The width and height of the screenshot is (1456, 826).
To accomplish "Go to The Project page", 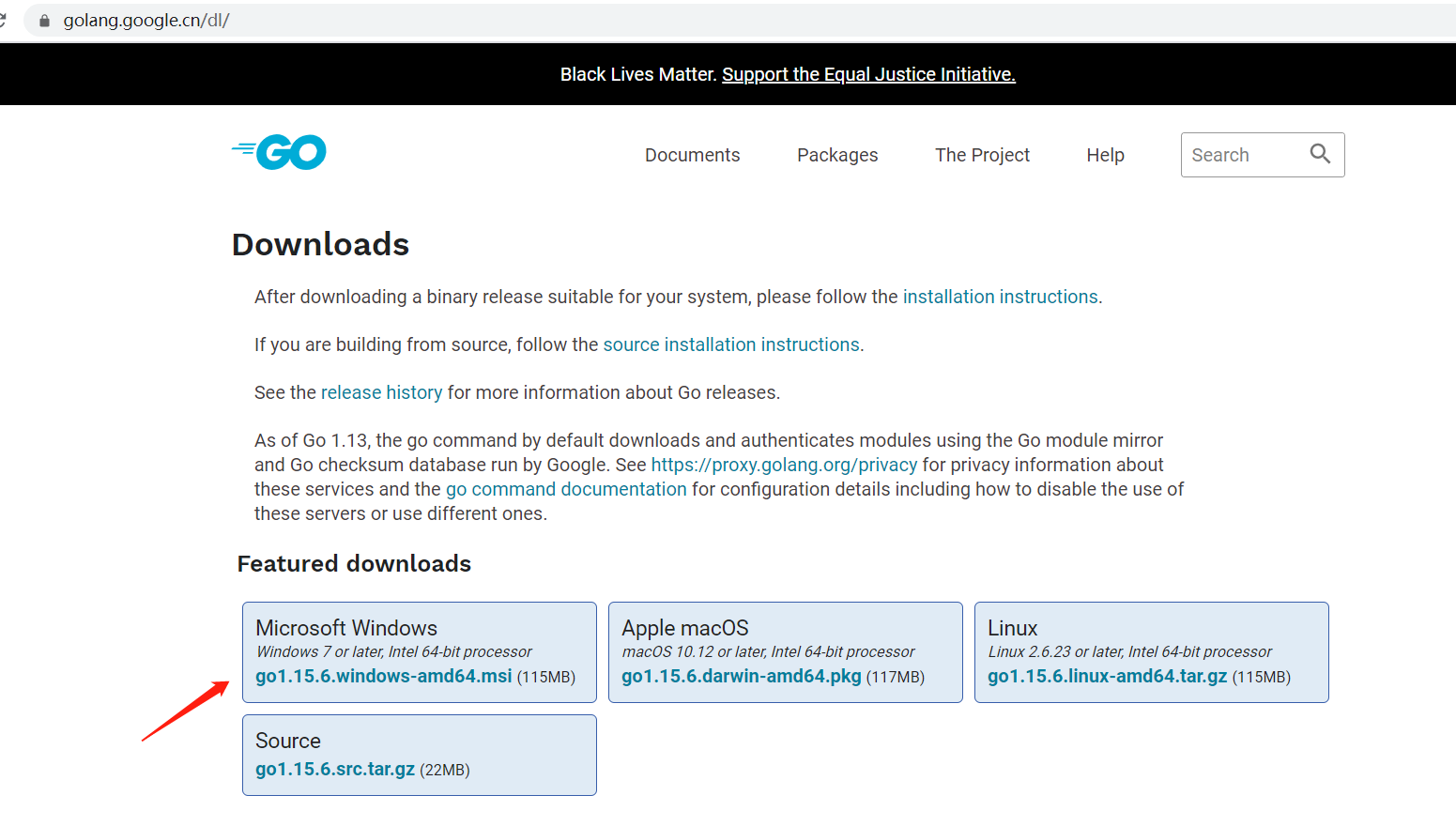I will 982,155.
